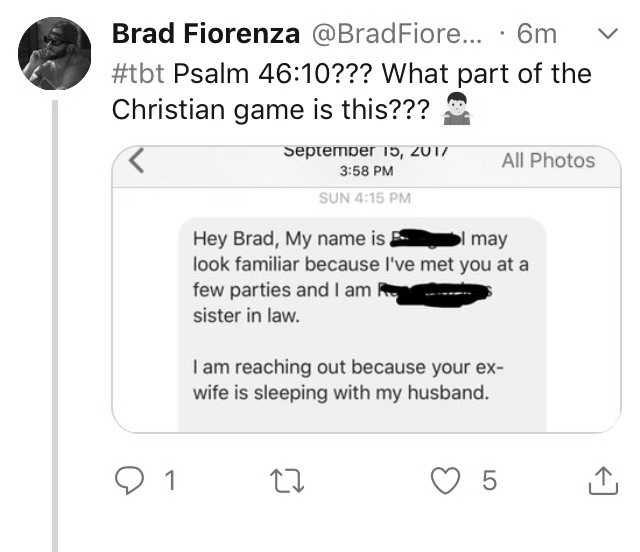
Task: Retweet using the retweet arrows icon
Action: click(287, 481)
